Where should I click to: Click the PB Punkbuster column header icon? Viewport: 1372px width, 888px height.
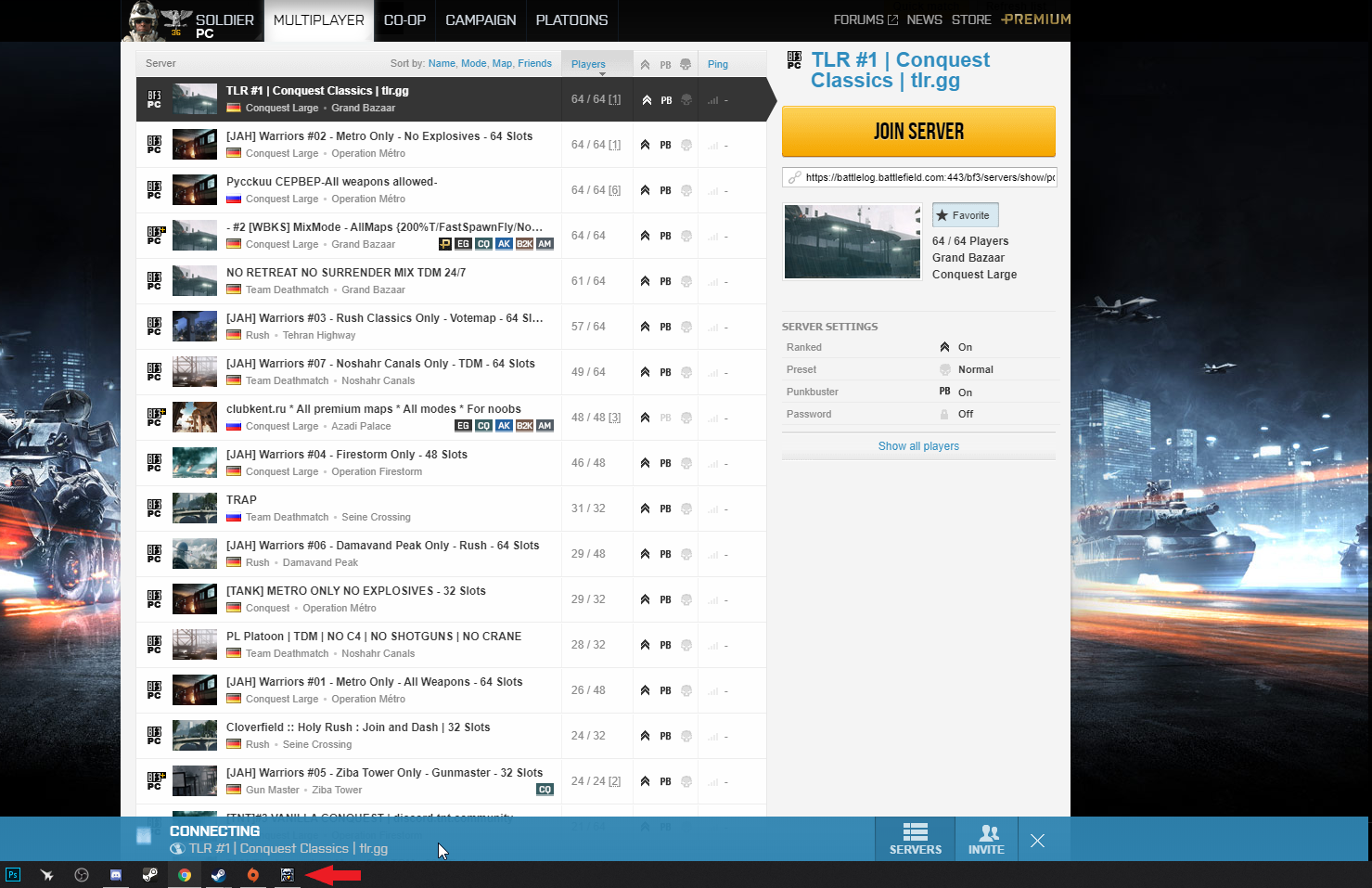(x=665, y=65)
